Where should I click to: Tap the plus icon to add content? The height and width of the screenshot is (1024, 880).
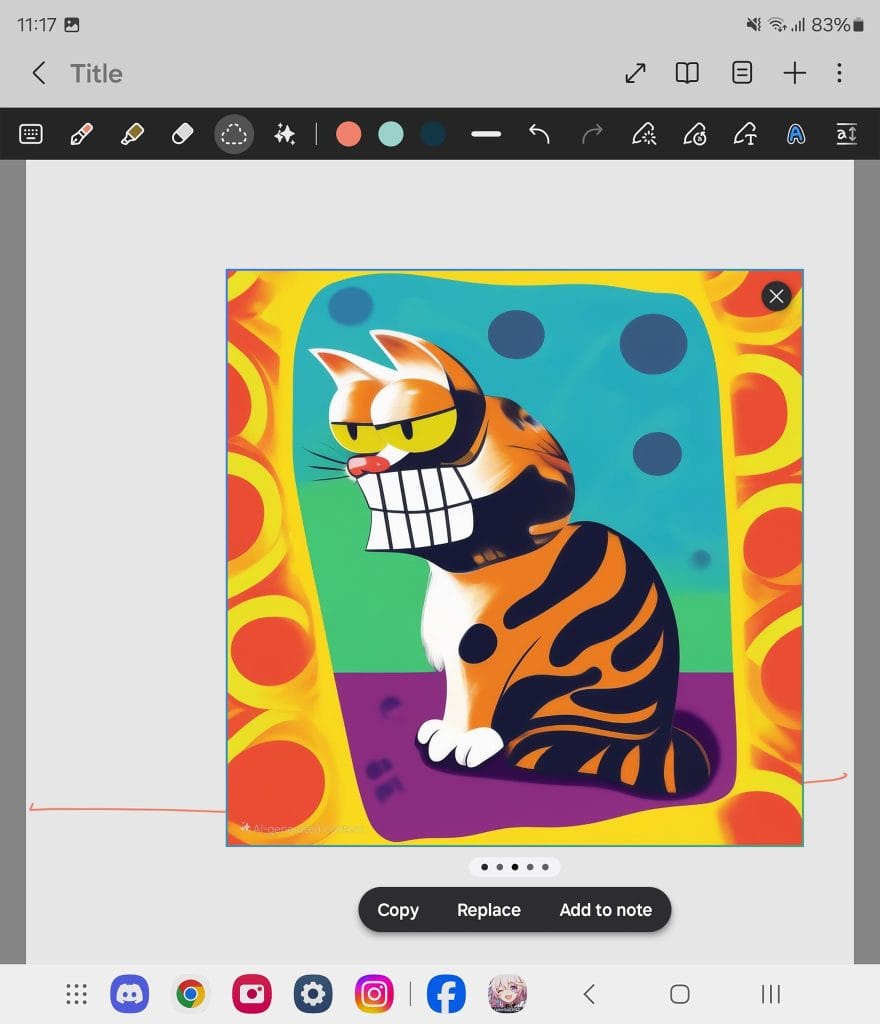pyautogui.click(x=794, y=73)
